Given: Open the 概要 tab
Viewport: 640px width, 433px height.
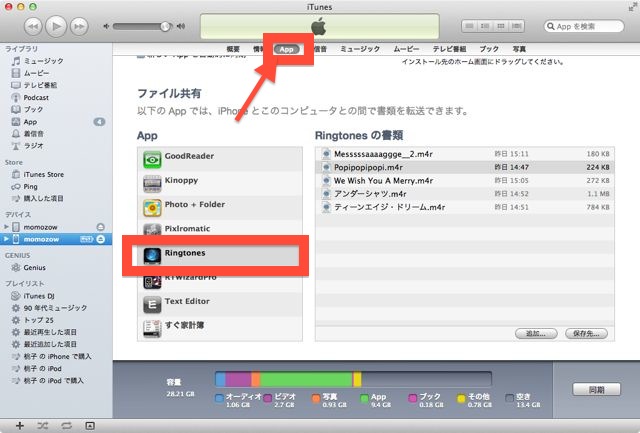Looking at the screenshot, I should (x=233, y=49).
